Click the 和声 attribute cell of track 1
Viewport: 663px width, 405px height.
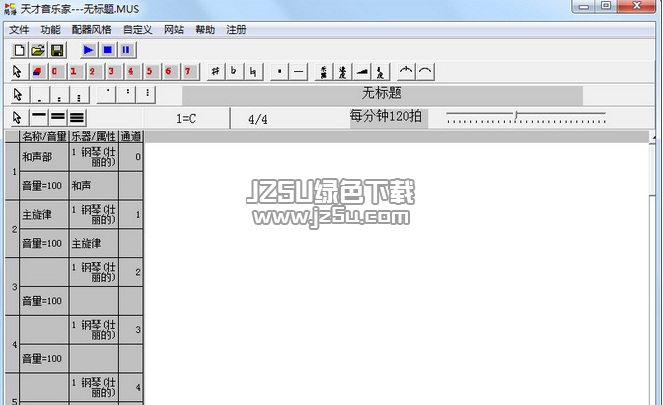point(94,186)
